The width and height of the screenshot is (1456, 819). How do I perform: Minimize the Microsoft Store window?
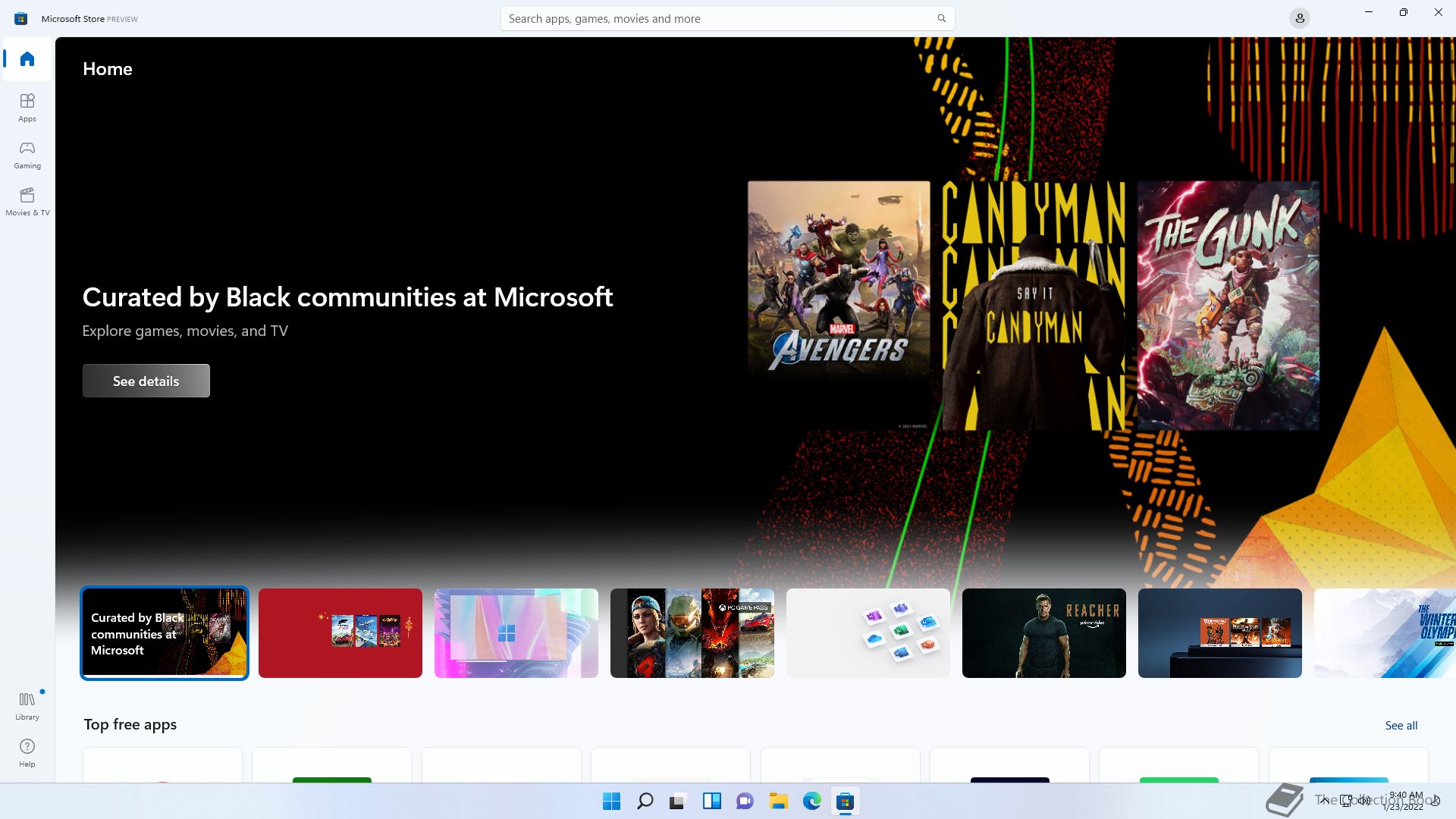tap(1369, 12)
